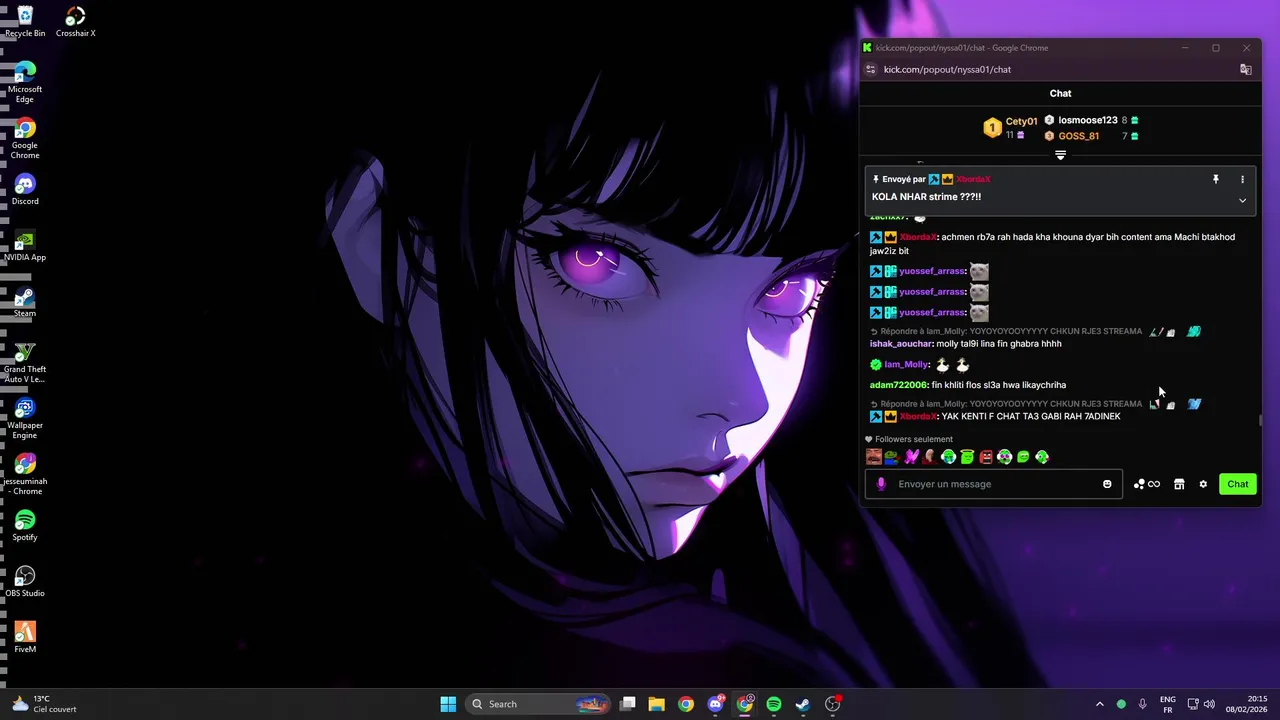The width and height of the screenshot is (1280, 720).
Task: Insert the pink butterfly emote
Action: click(x=911, y=457)
